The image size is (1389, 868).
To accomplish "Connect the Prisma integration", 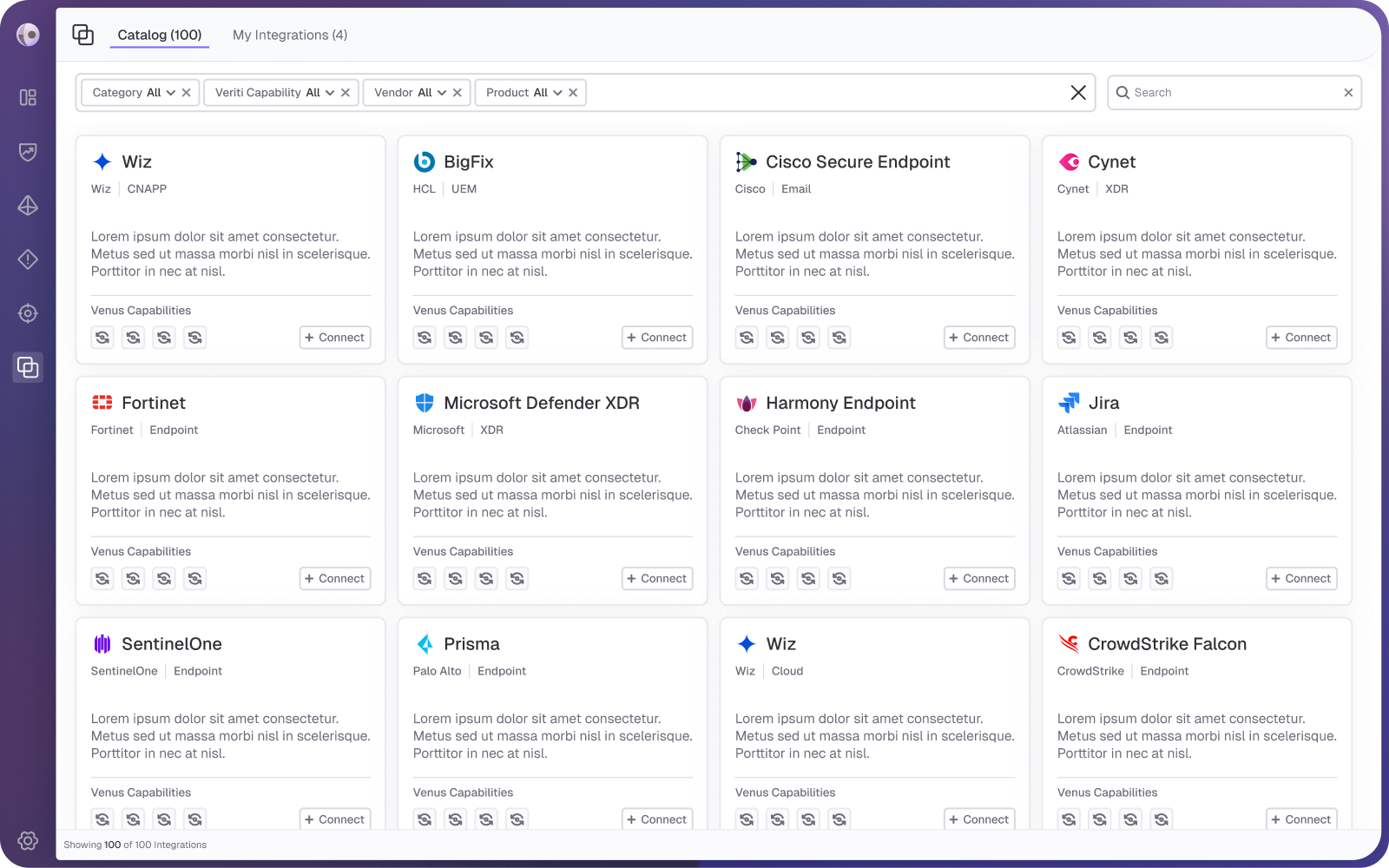I will [657, 819].
